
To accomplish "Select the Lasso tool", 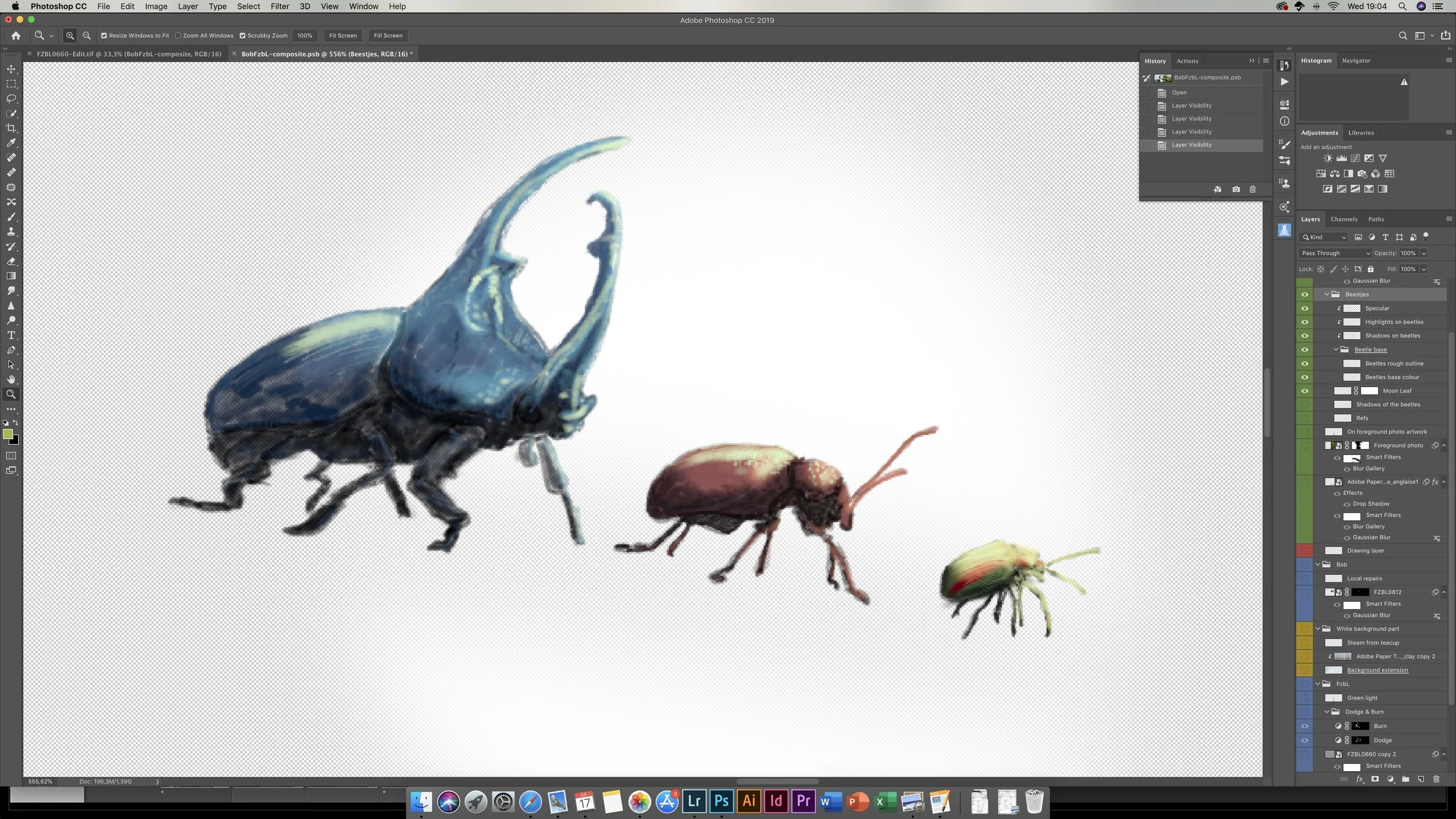I will (x=11, y=98).
